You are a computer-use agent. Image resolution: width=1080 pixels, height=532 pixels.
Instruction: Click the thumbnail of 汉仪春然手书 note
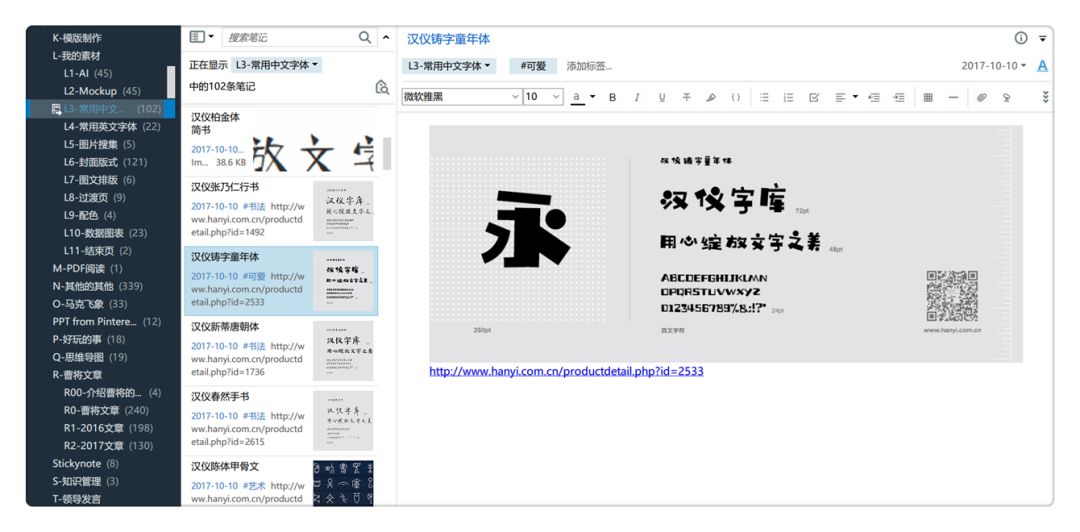coord(343,420)
